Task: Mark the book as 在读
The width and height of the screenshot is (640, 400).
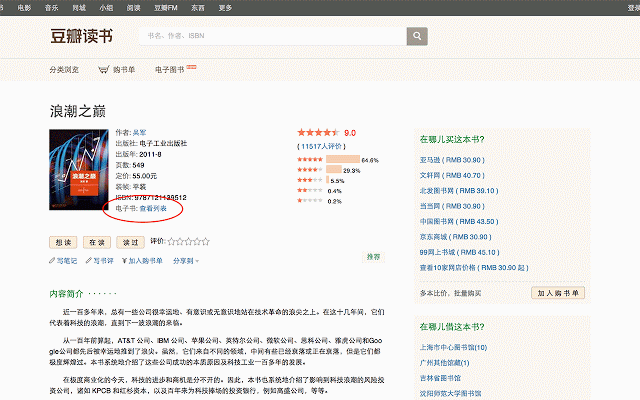Action: 97,242
